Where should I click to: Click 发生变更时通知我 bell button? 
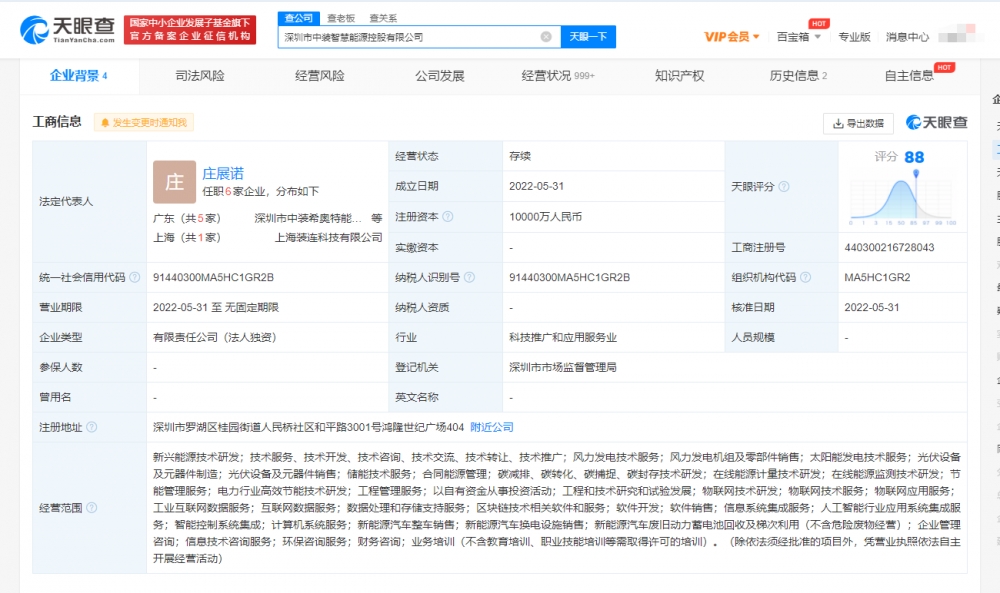(x=143, y=122)
